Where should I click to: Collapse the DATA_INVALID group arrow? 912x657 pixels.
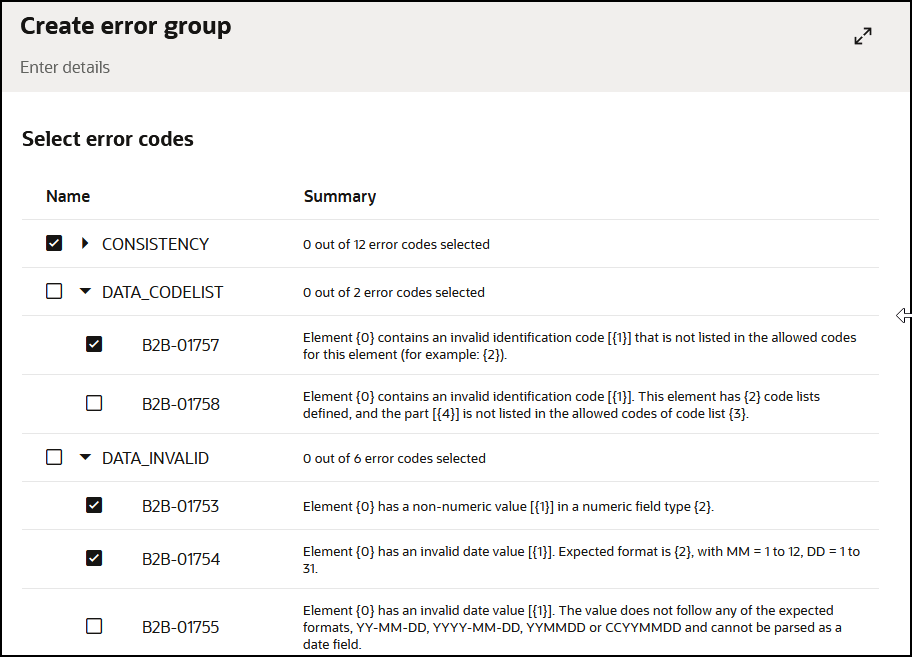(x=85, y=458)
